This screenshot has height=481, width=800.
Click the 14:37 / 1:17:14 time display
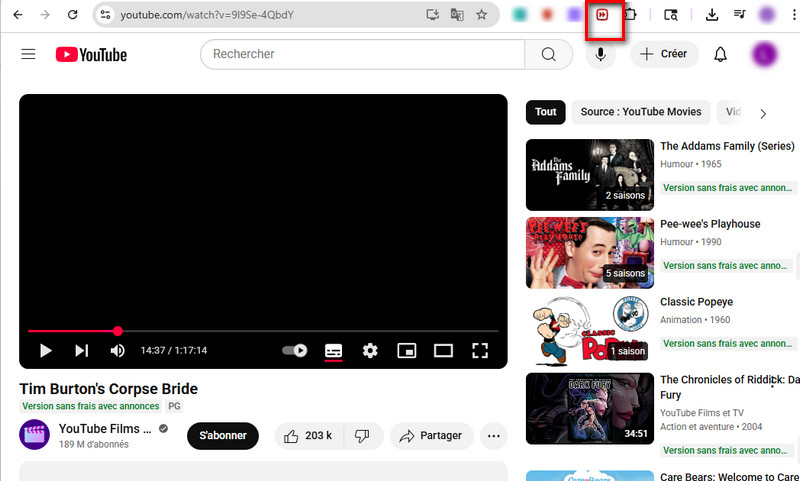tap(174, 350)
